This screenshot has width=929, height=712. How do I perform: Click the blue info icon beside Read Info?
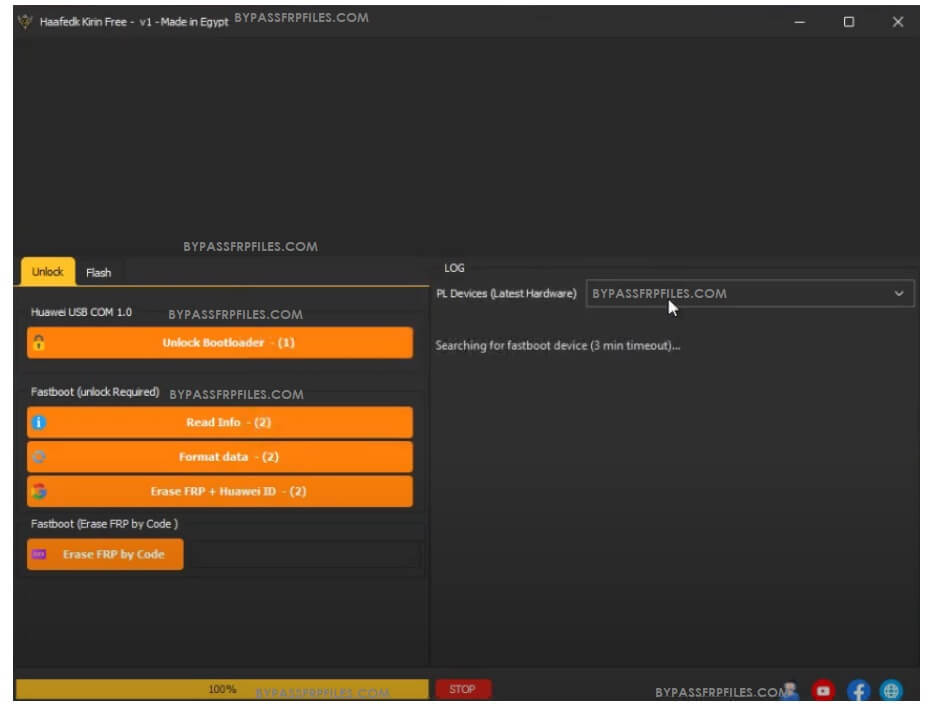[x=38, y=422]
